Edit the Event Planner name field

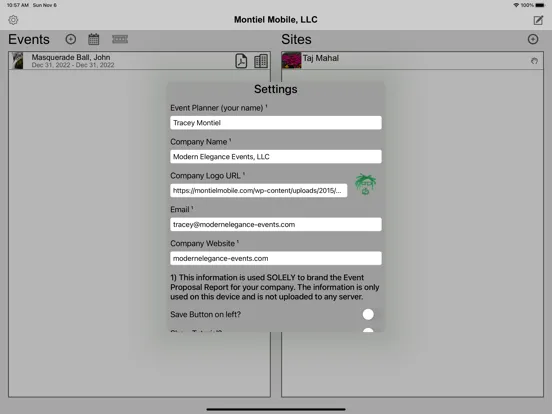[276, 123]
